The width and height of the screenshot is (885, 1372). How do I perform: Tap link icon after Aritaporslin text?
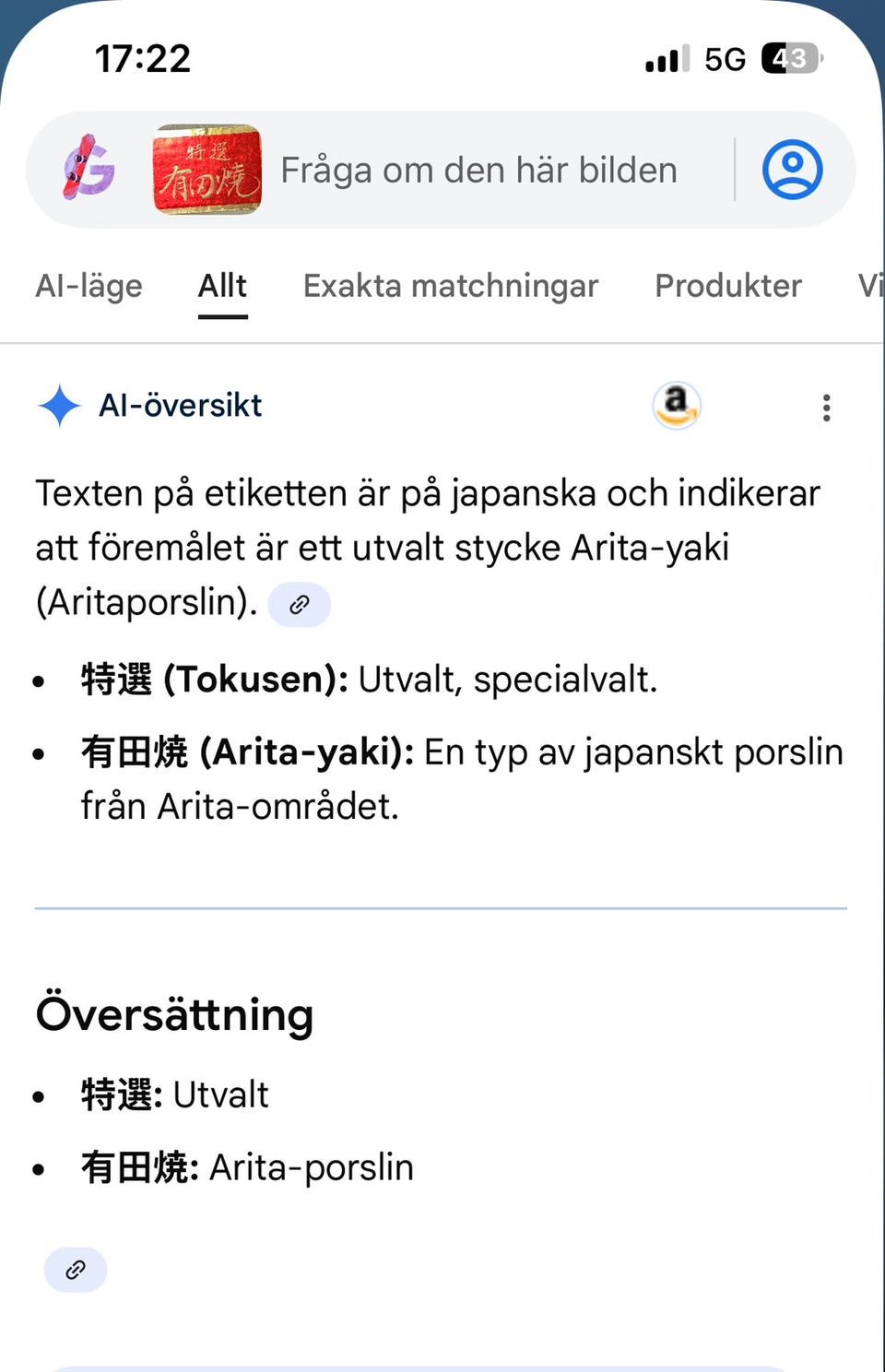299,605
